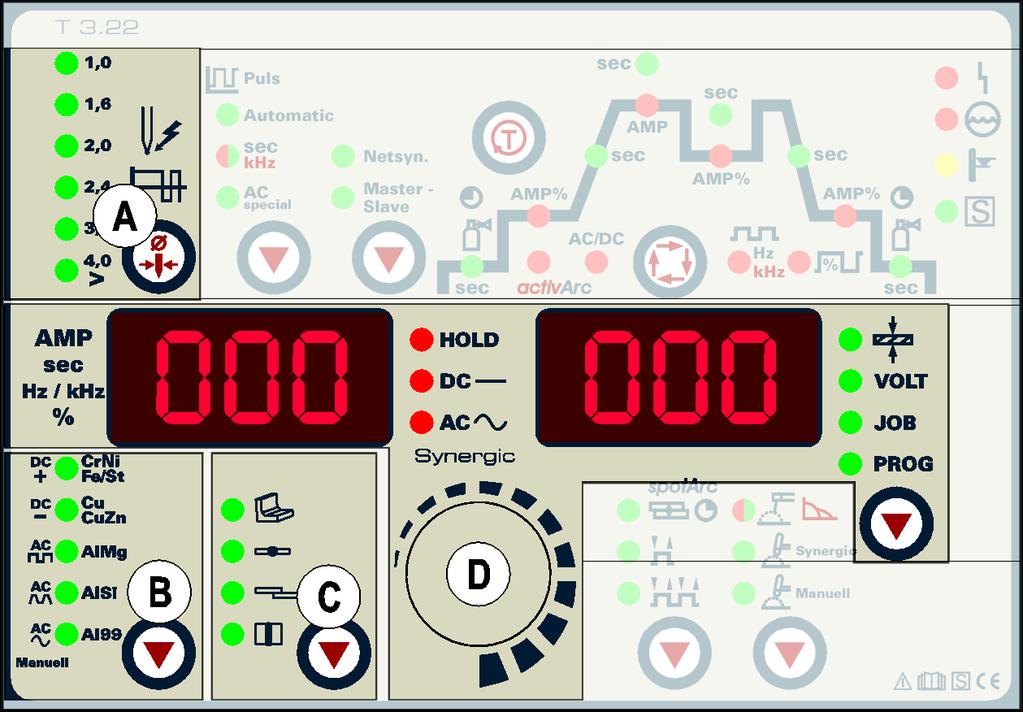
Task: Toggle the Netsyn. LED
Action: 343,156
